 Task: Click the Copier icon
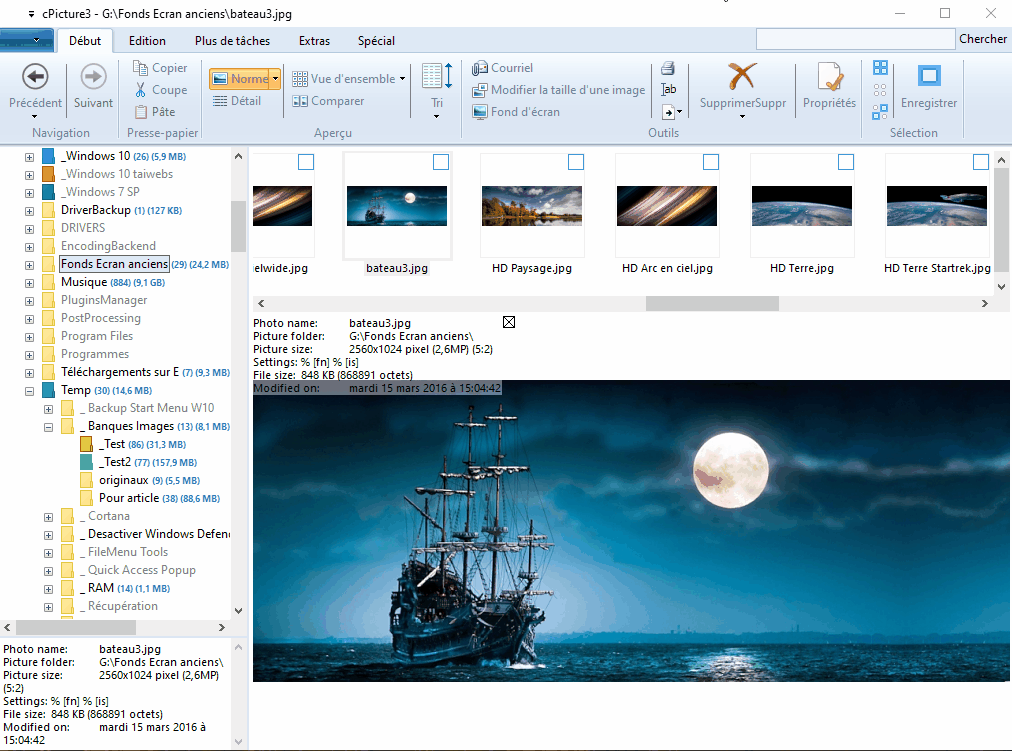(140, 67)
